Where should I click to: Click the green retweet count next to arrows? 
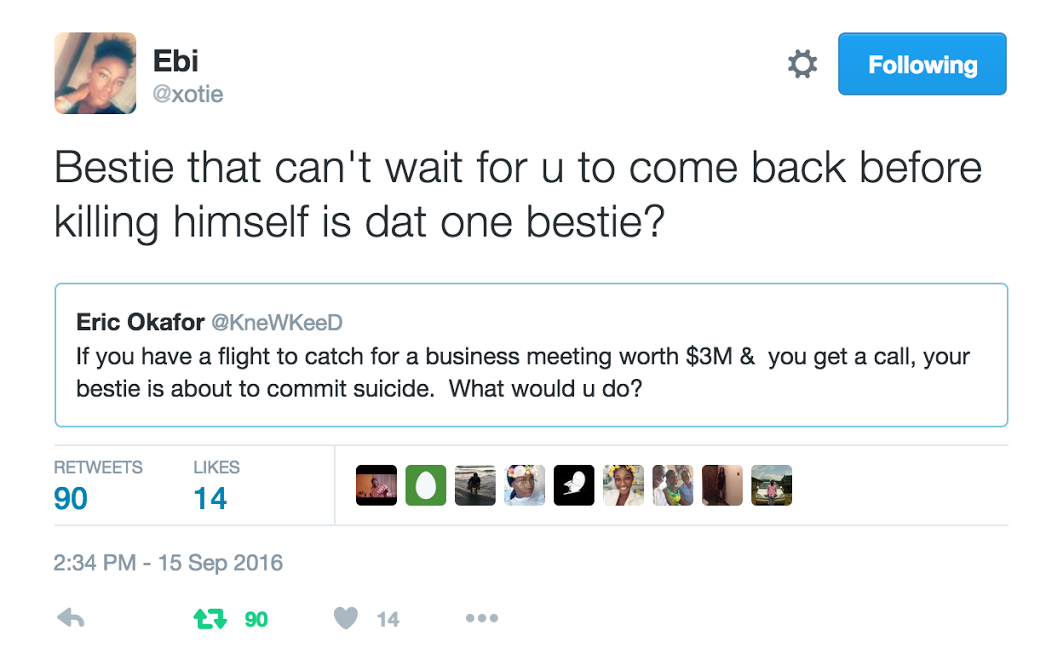(256, 619)
